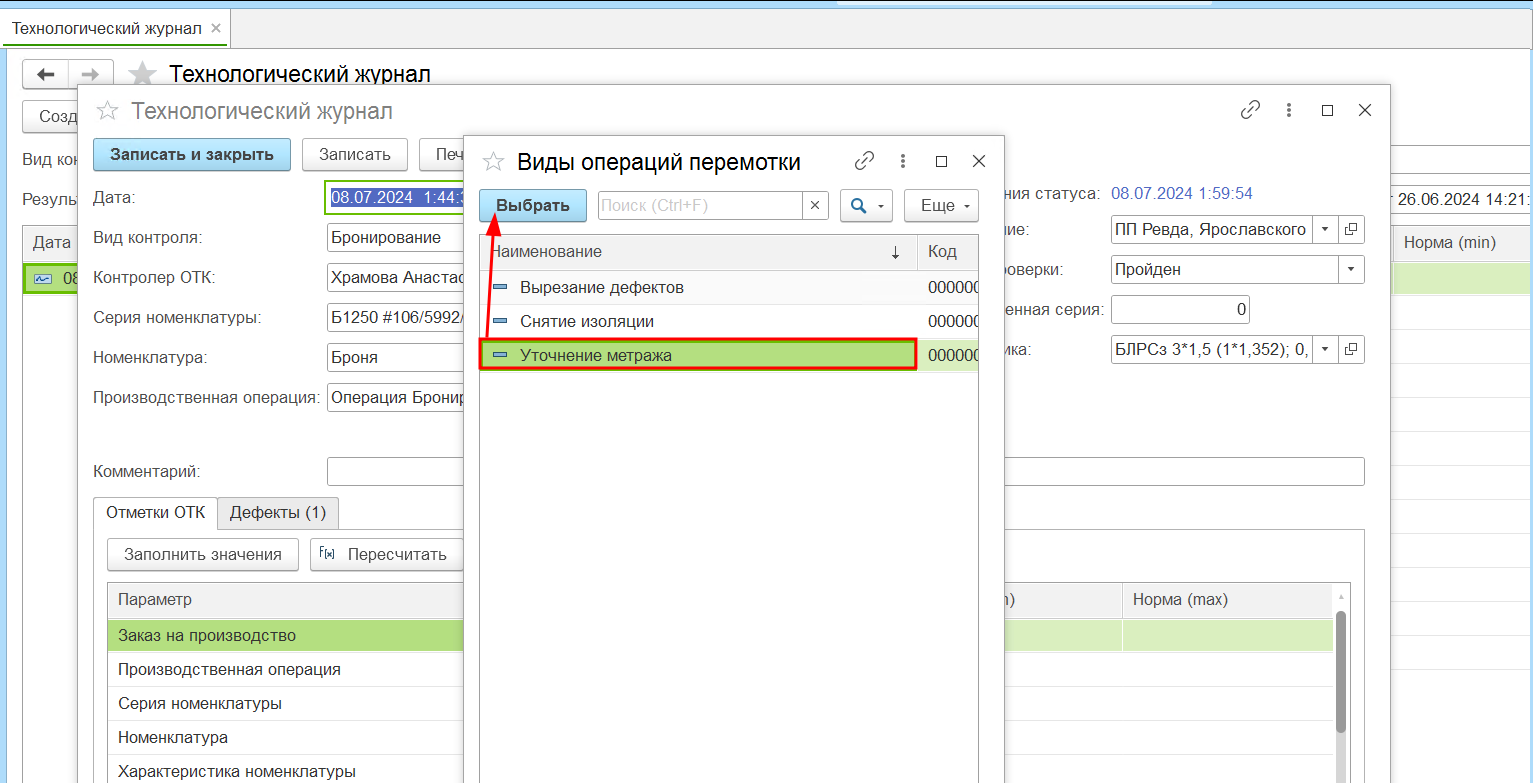Switch to the Дефекты (1) tab
Image resolution: width=1533 pixels, height=783 pixels.
point(278,512)
